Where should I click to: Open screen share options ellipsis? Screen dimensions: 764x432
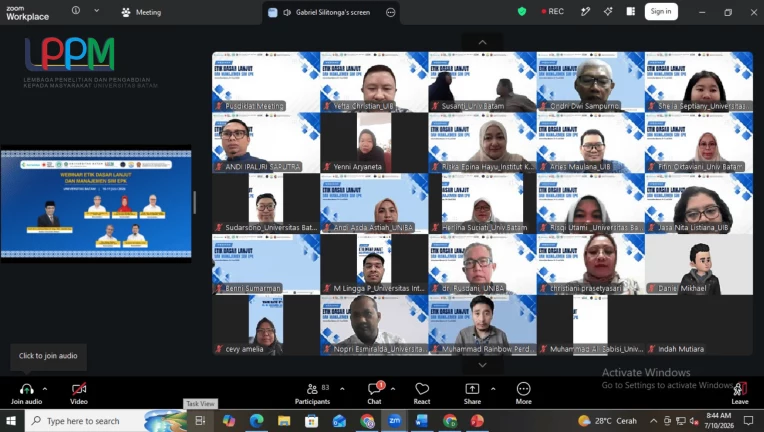pos(391,13)
